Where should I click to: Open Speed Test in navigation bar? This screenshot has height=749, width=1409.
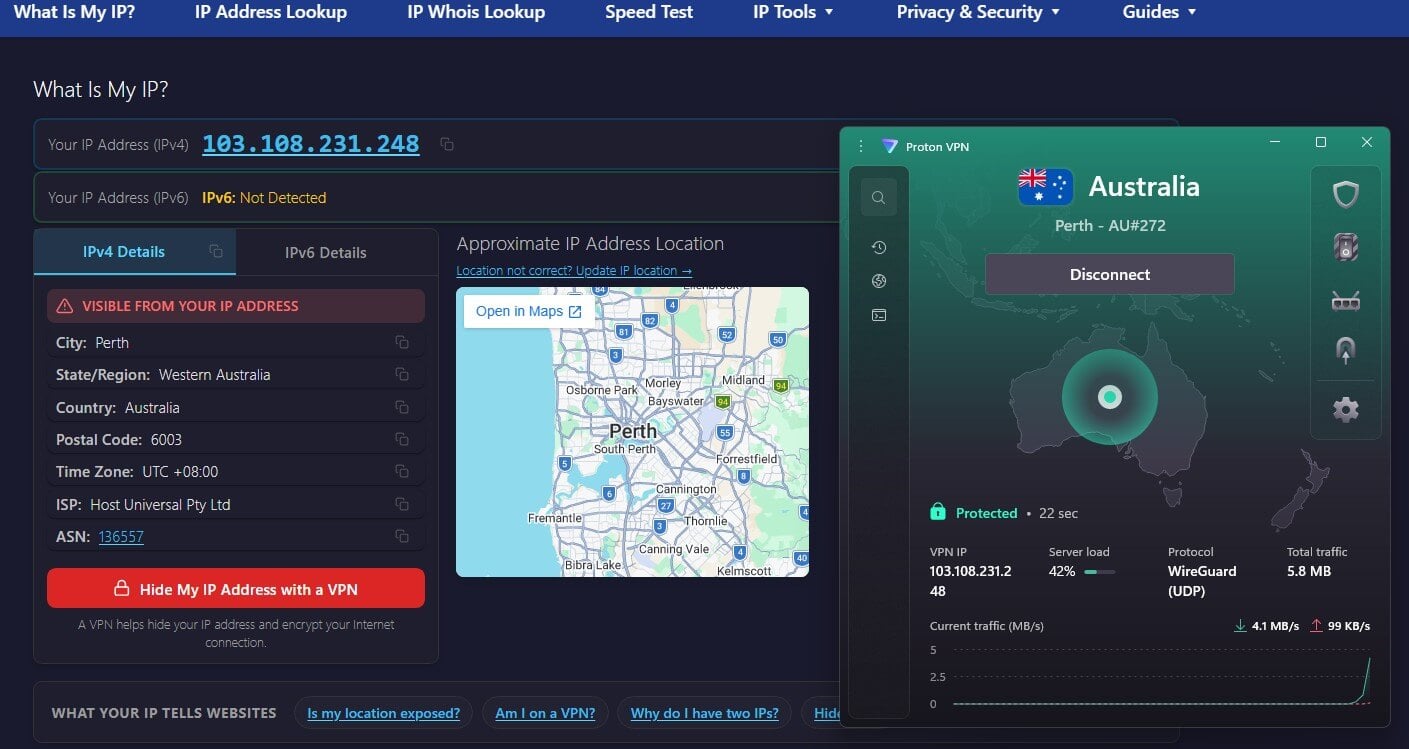[649, 12]
